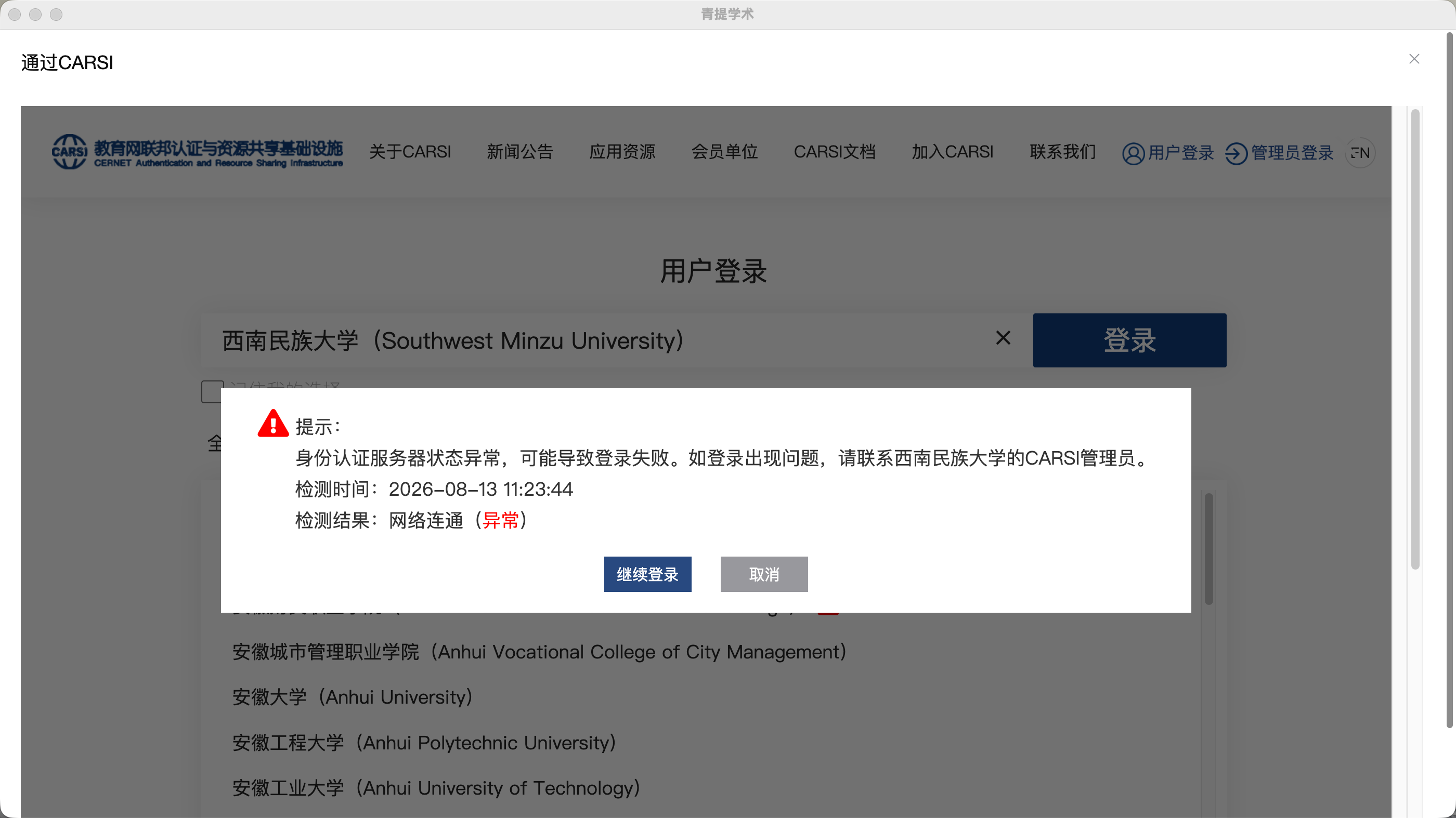This screenshot has width=1456, height=818.
Task: Click the CARSI page vertical scrollbar
Action: coord(1415,339)
